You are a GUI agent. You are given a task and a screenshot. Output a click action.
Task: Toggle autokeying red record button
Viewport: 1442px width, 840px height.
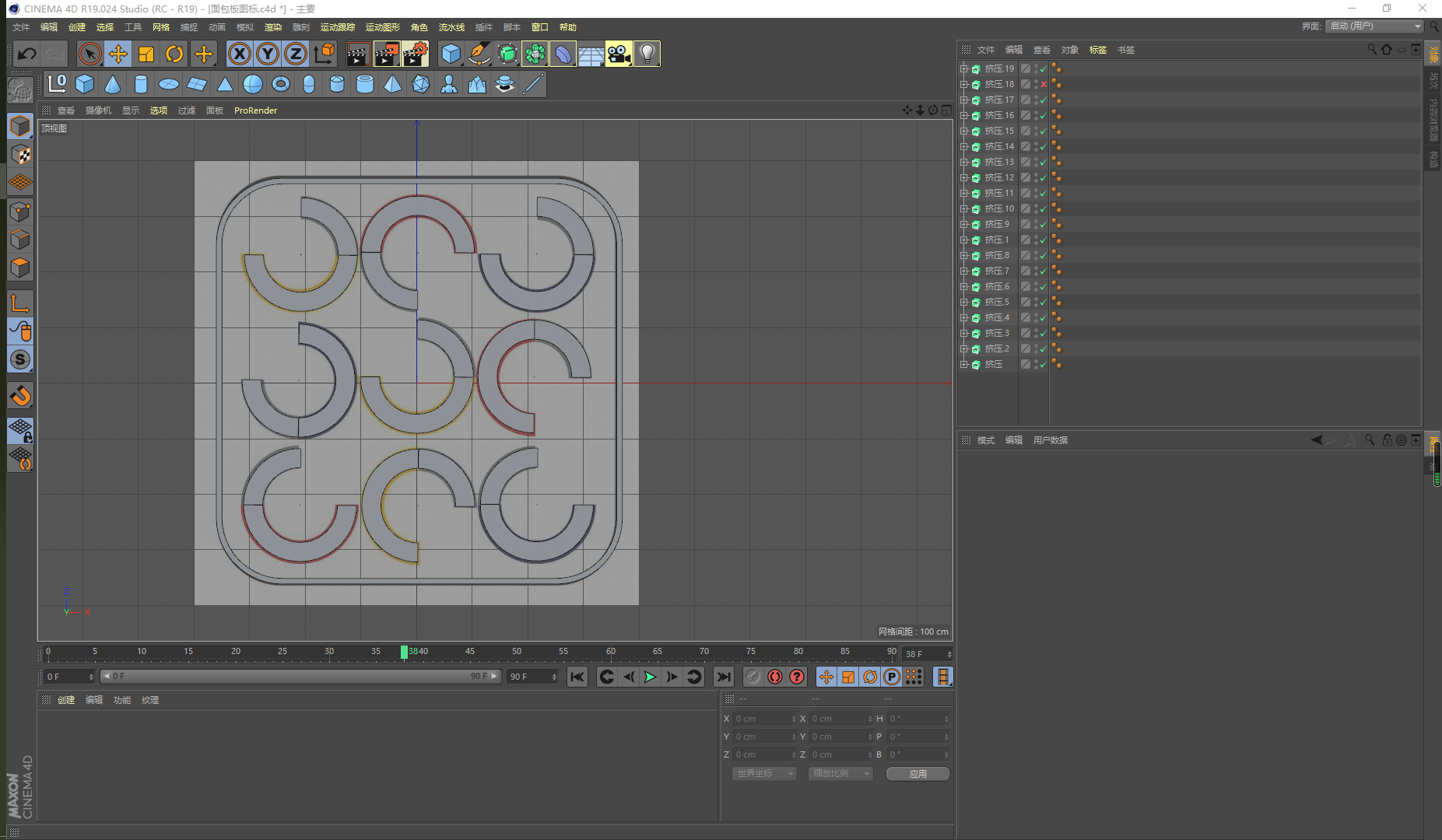774,677
